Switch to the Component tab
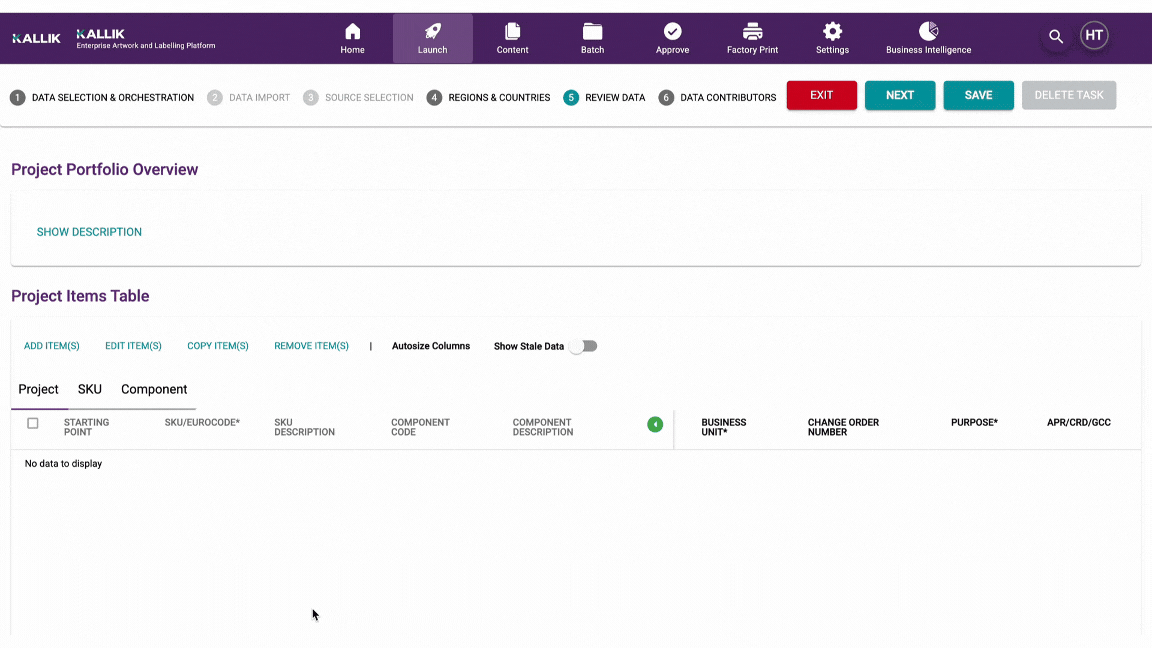 click(x=154, y=389)
